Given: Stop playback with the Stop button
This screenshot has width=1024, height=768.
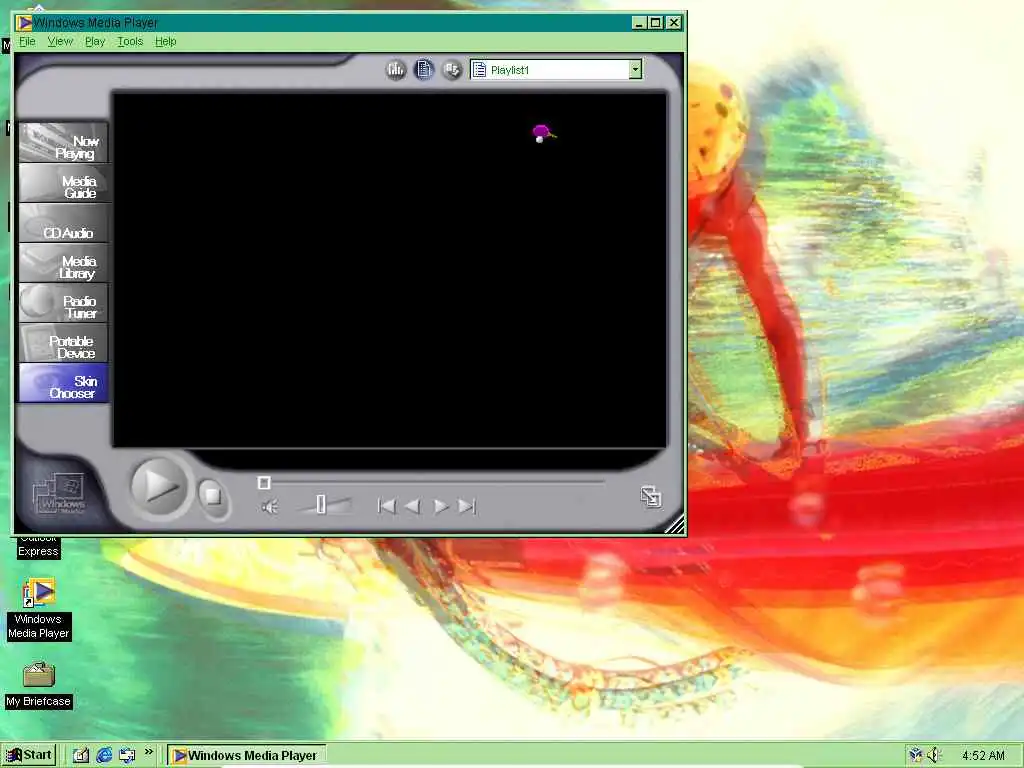Looking at the screenshot, I should [213, 496].
